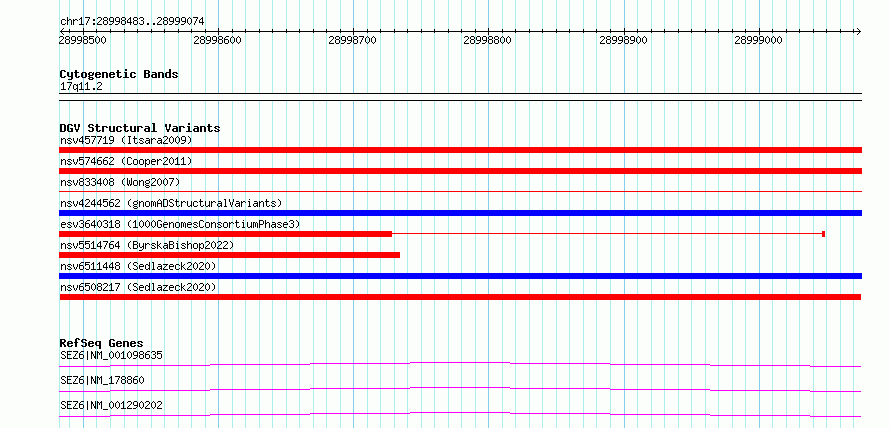This screenshot has width=890, height=428.
Task: Open variant label nsv5514764 (ByrskaBishop2022)
Action: pyautogui.click(x=147, y=245)
